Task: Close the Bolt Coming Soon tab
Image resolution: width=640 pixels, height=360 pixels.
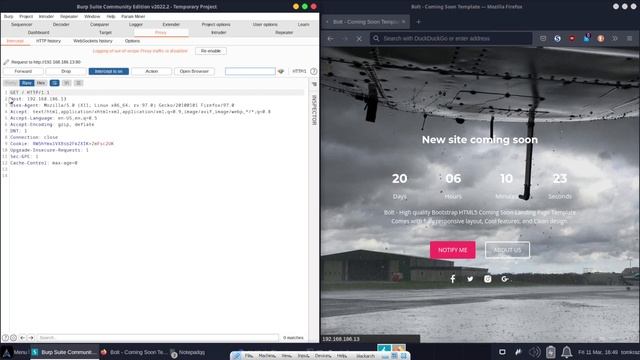Action: (x=404, y=22)
